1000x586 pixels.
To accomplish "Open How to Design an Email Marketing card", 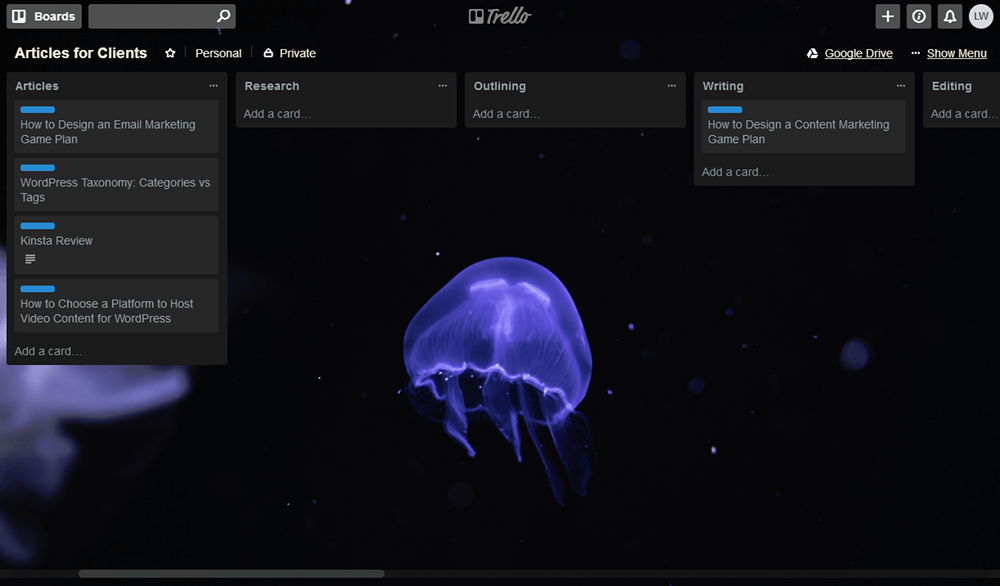I will (x=116, y=126).
